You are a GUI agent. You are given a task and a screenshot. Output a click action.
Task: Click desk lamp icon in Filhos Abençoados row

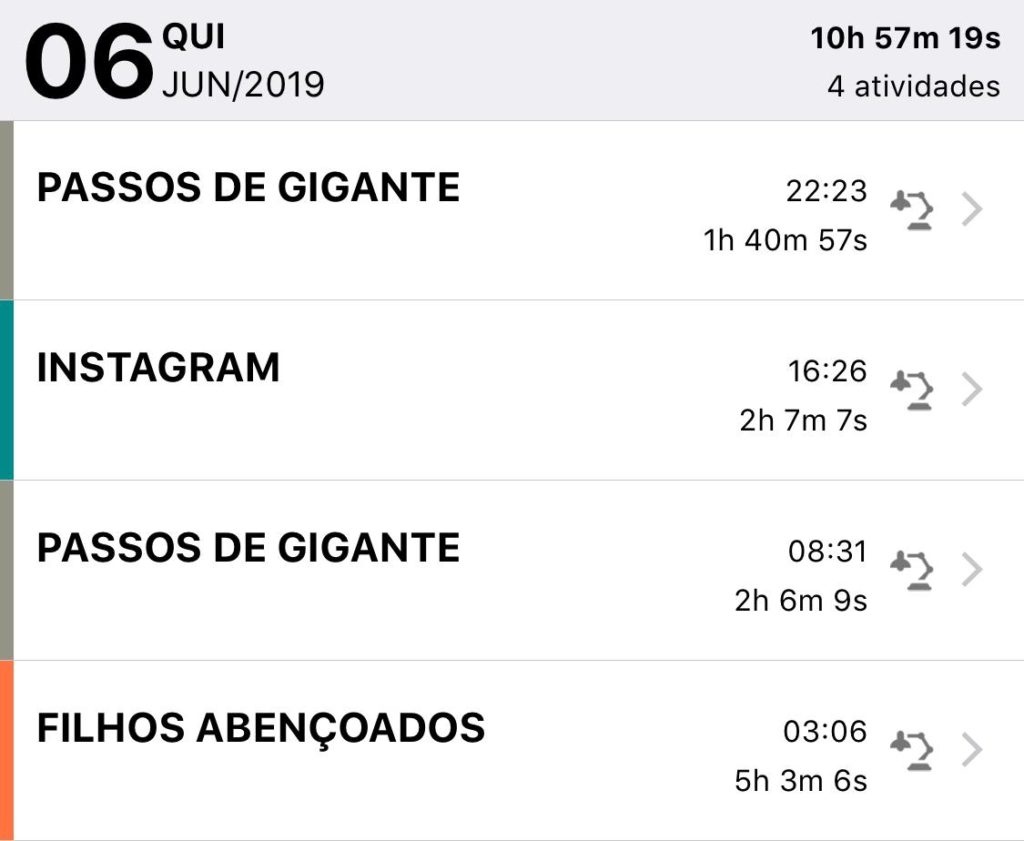point(912,751)
